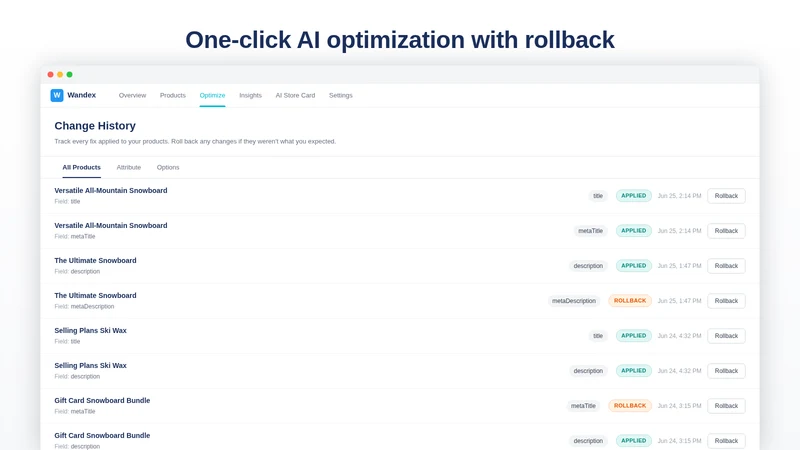Click description tag on The Ultimate Snowboard row
Image resolution: width=800 pixels, height=450 pixels.
[x=588, y=266]
